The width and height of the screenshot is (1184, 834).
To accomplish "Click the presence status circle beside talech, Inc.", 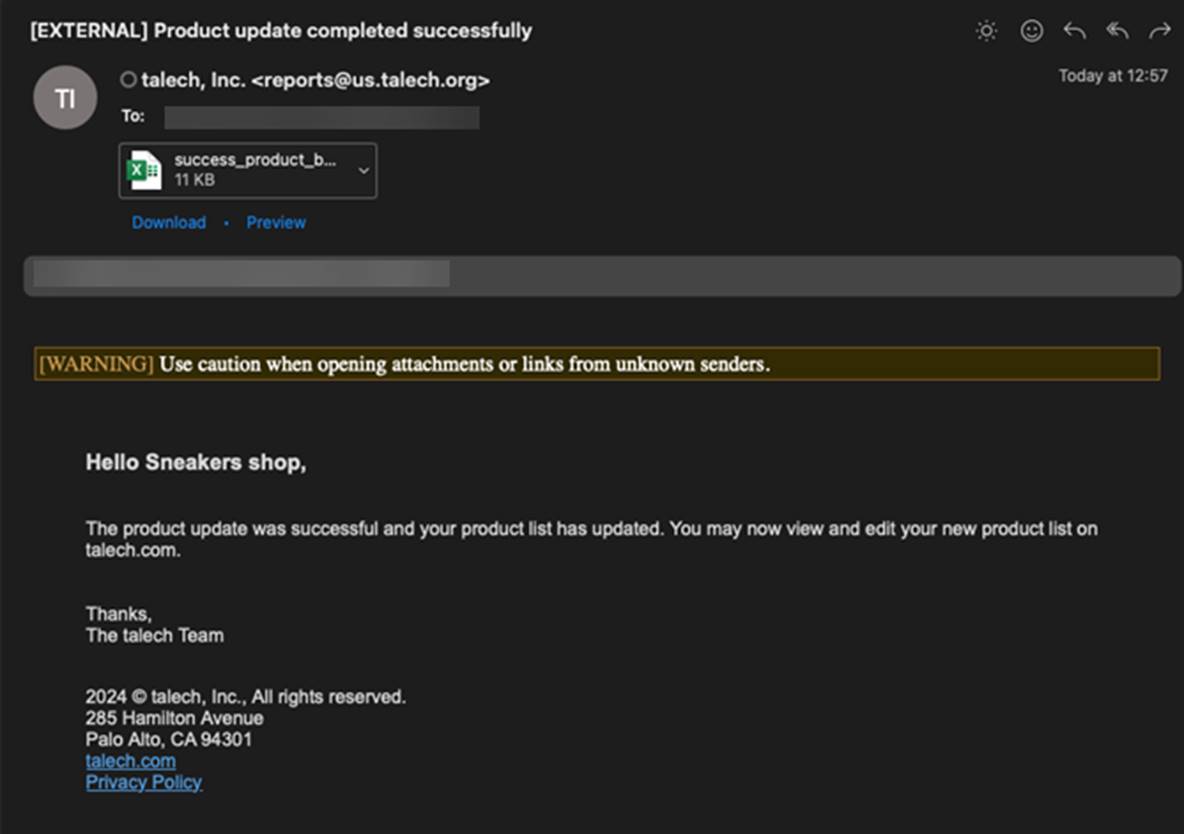I will pos(128,79).
